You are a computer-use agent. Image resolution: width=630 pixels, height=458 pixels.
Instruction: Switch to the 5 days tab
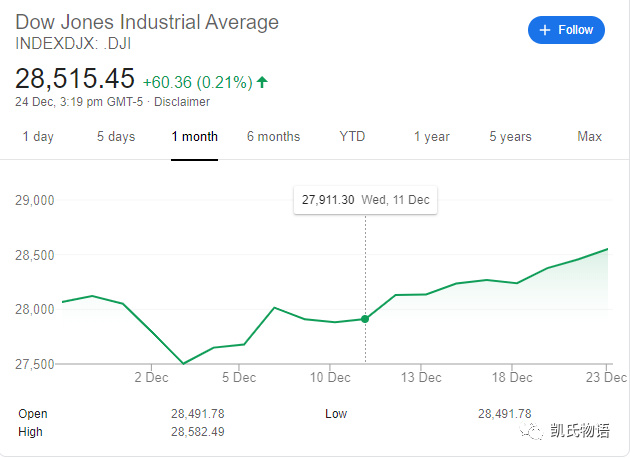[x=116, y=137]
